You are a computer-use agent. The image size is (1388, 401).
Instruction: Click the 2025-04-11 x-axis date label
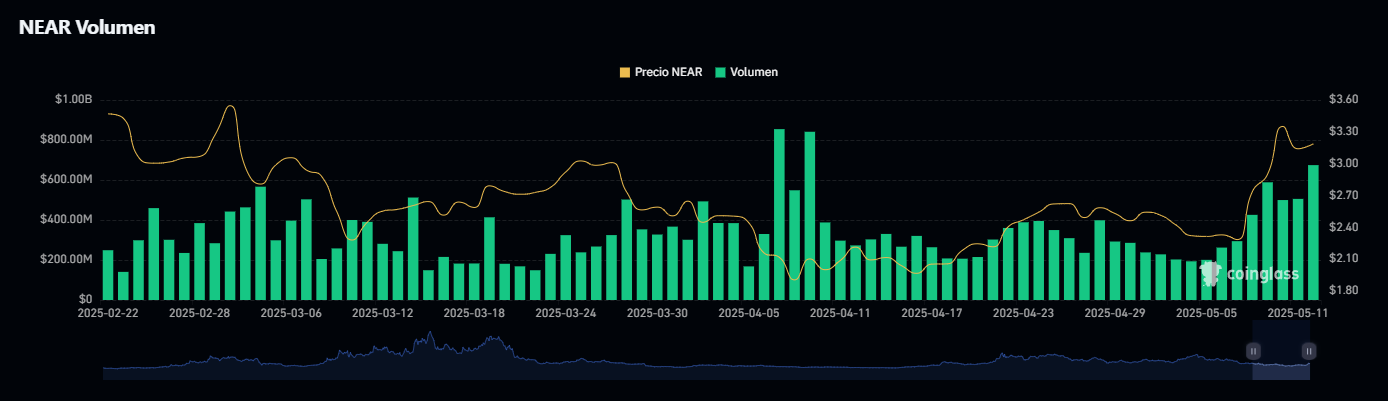pyautogui.click(x=840, y=313)
